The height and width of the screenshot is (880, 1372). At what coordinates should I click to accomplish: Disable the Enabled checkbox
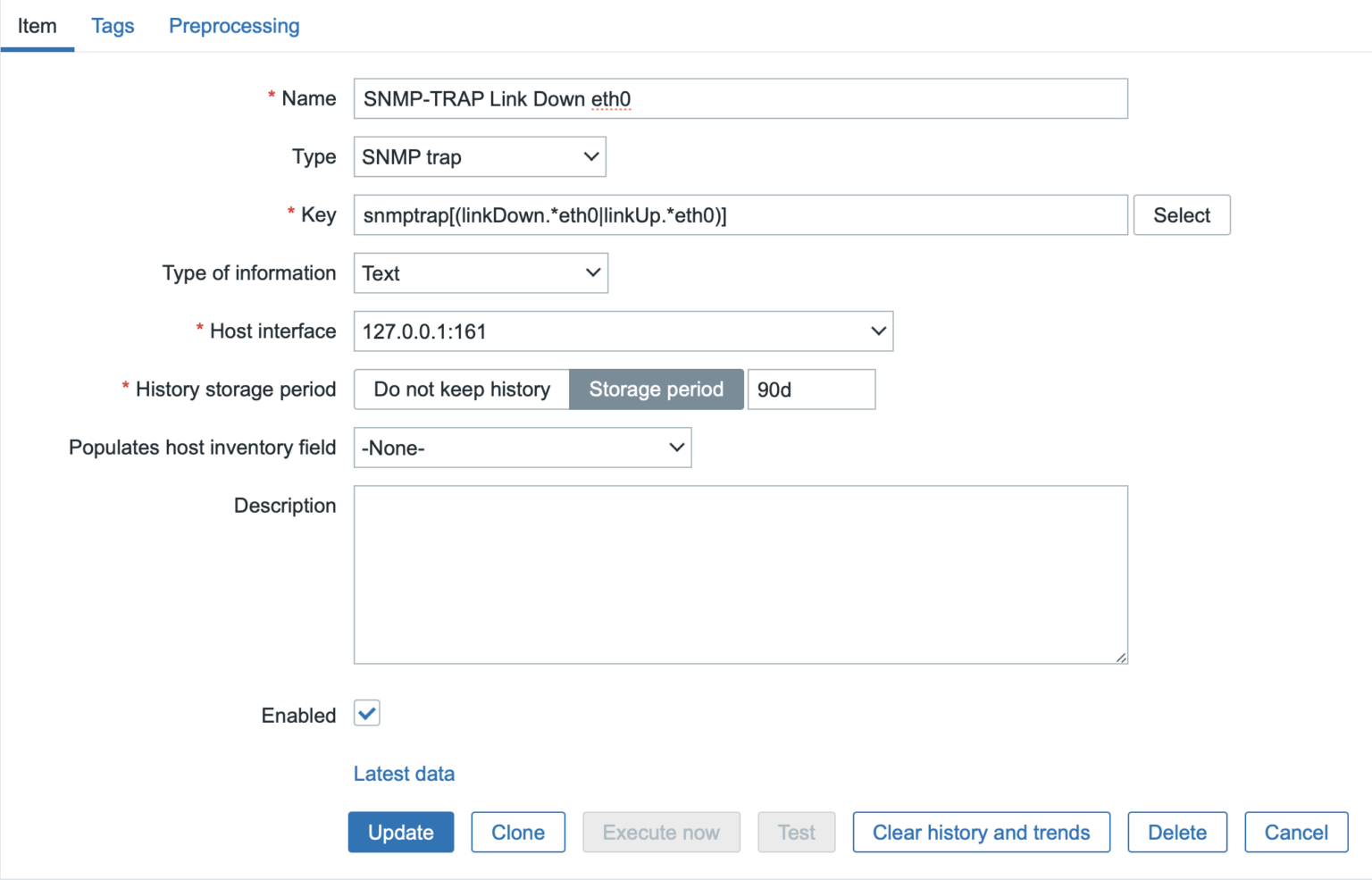tap(366, 713)
